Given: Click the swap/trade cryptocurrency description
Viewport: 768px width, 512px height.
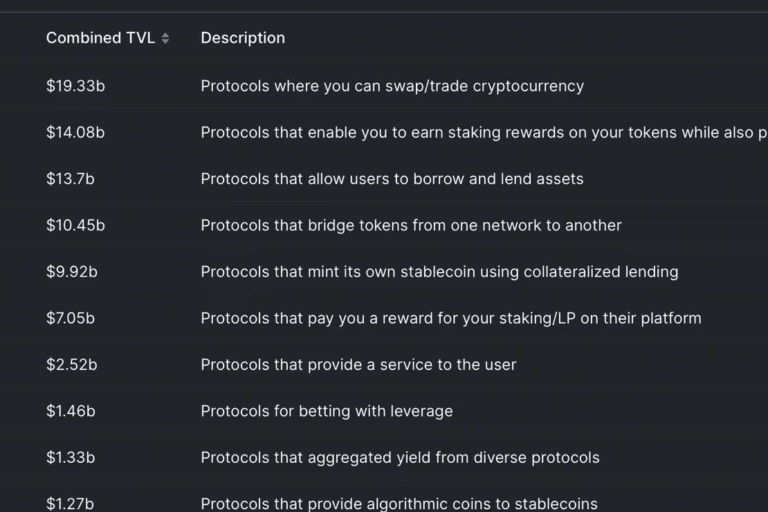Looking at the screenshot, I should (x=392, y=86).
